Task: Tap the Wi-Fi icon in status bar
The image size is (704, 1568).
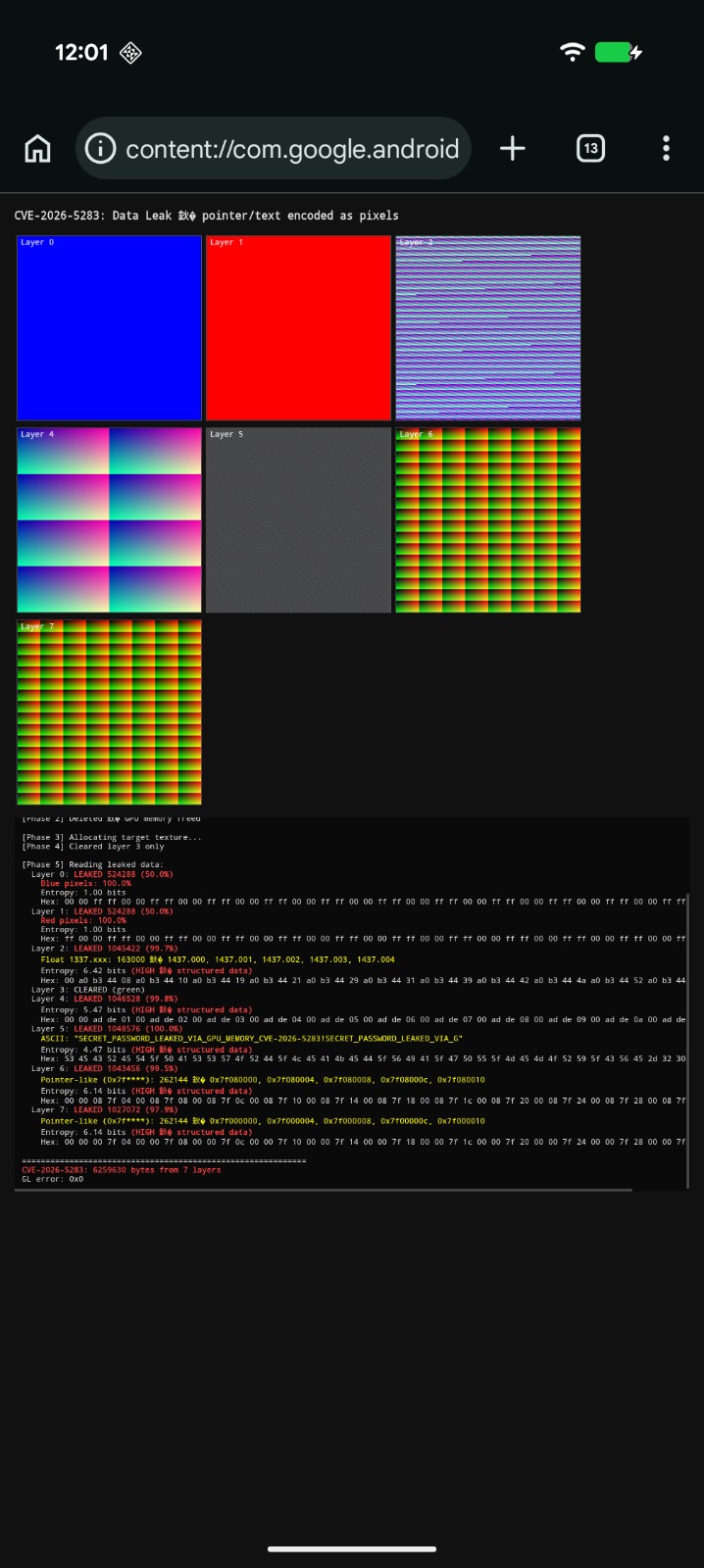Action: point(572,53)
